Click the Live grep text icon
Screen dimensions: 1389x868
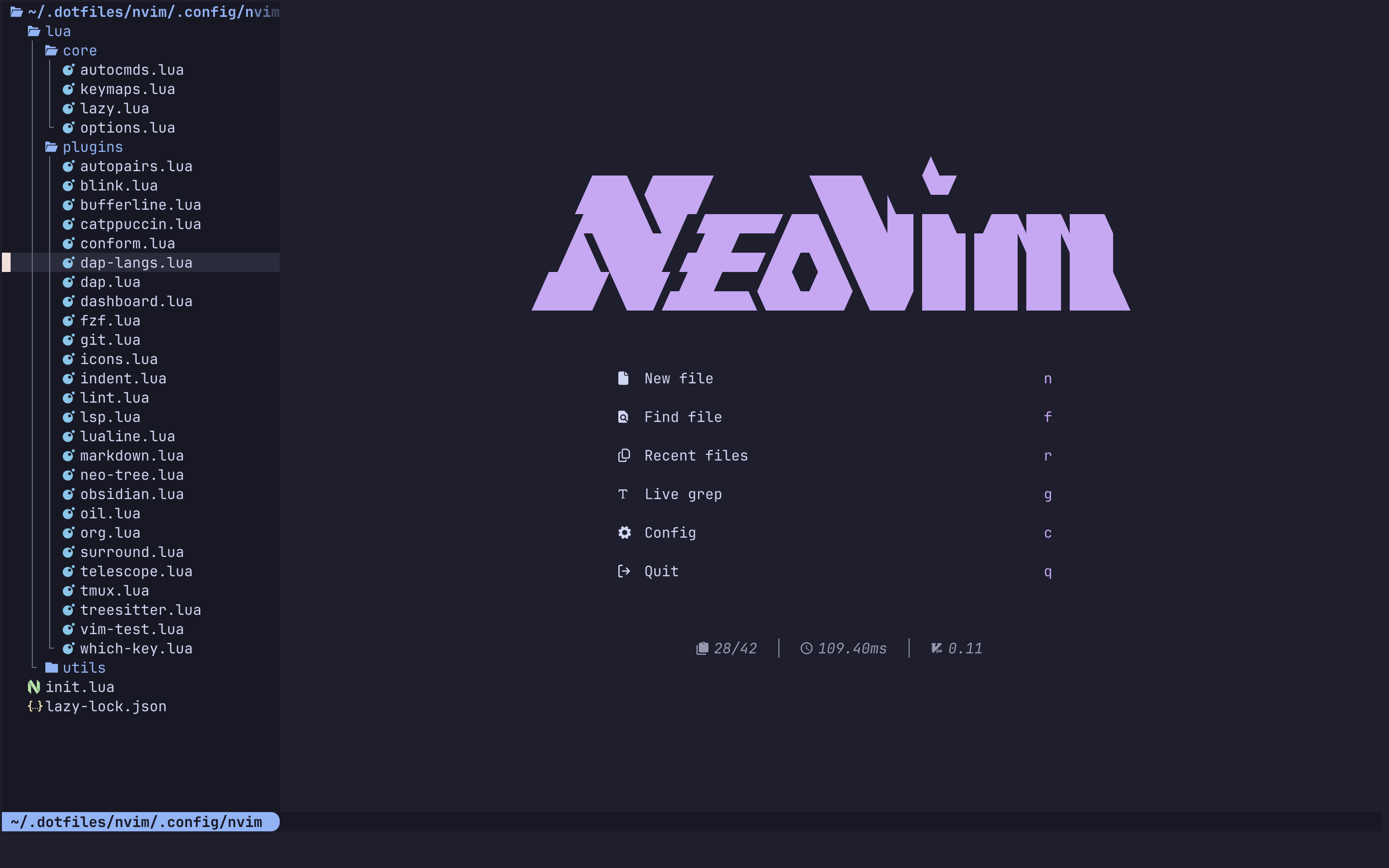point(623,494)
